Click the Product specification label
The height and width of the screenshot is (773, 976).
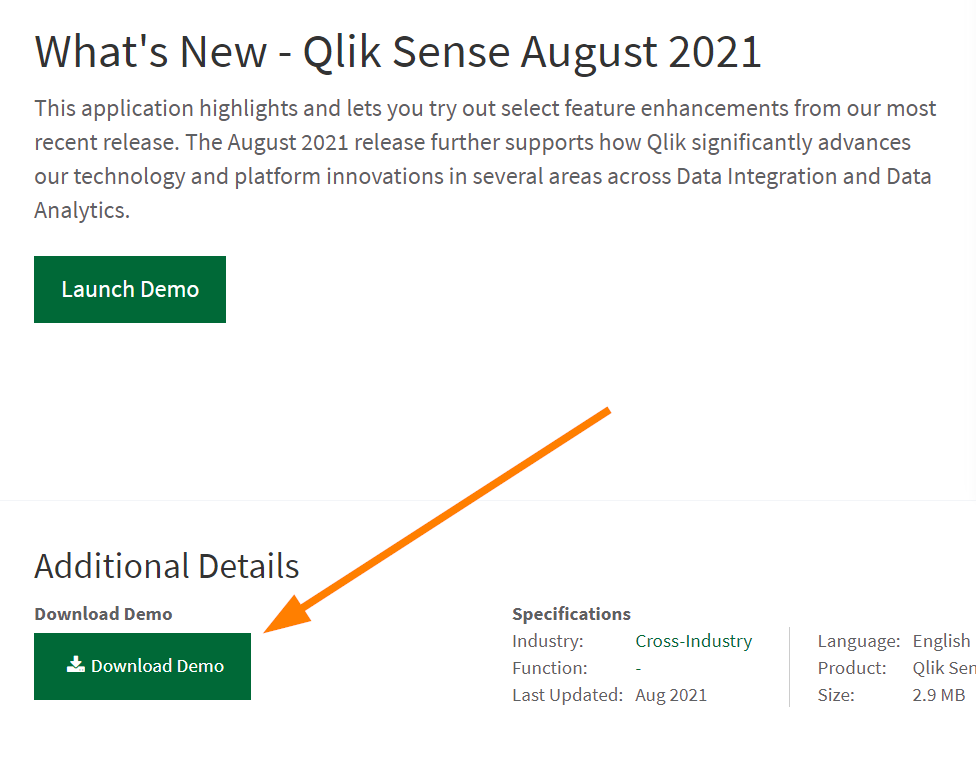(850, 667)
